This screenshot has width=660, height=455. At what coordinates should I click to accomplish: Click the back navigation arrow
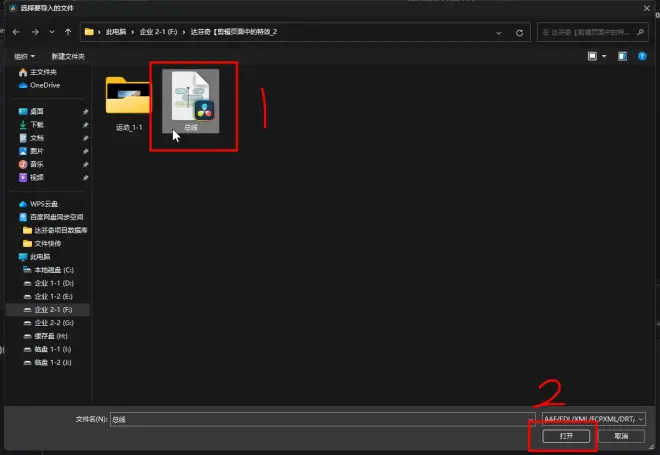[x=18, y=32]
